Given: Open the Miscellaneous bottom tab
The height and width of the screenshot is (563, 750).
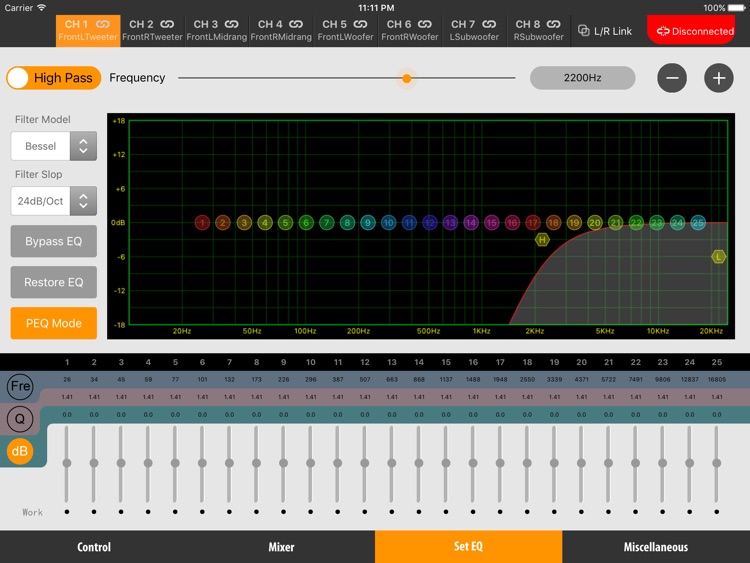Looking at the screenshot, I should pyautogui.click(x=656, y=547).
